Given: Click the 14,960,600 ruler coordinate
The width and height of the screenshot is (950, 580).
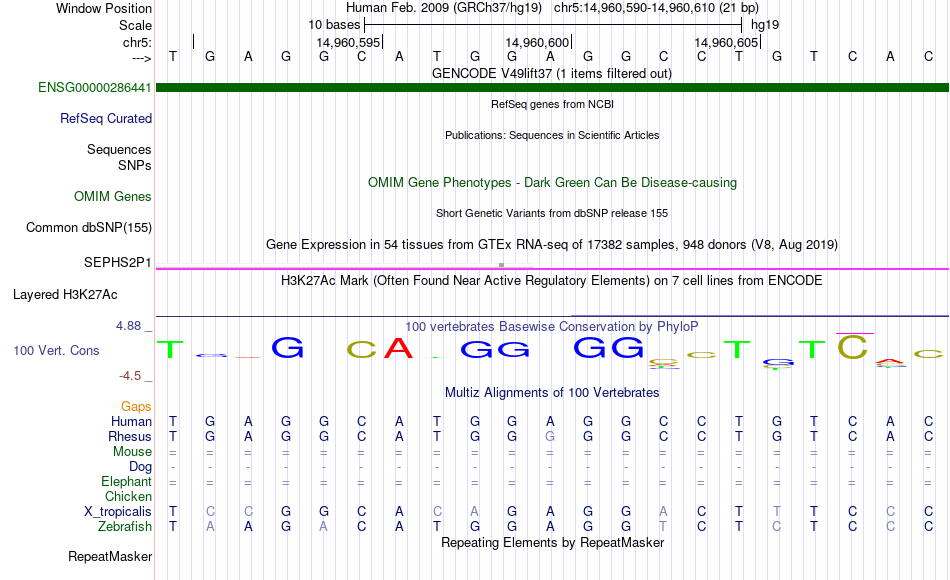Looking at the screenshot, I should [x=537, y=42].
